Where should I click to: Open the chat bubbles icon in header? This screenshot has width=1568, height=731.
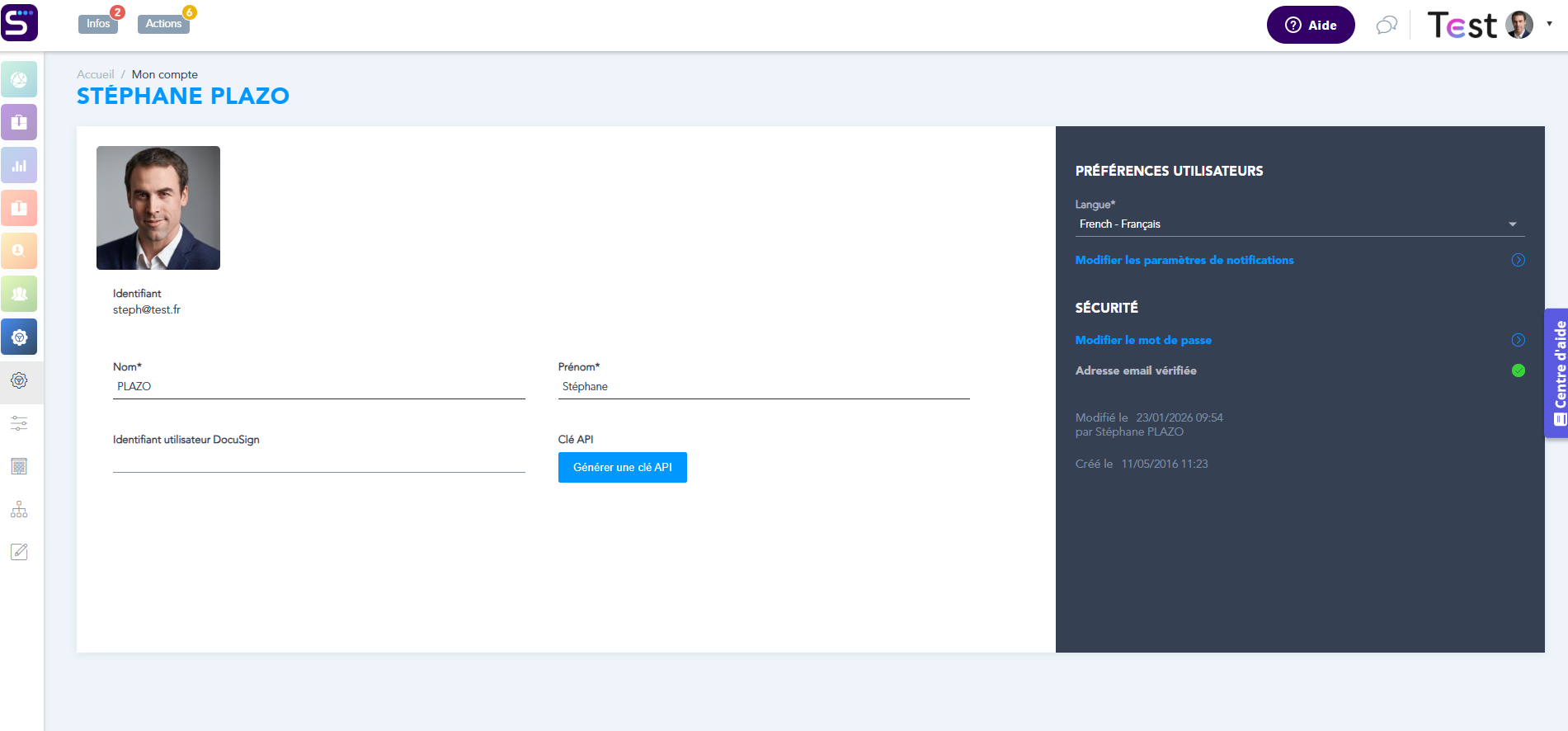pyautogui.click(x=1387, y=26)
